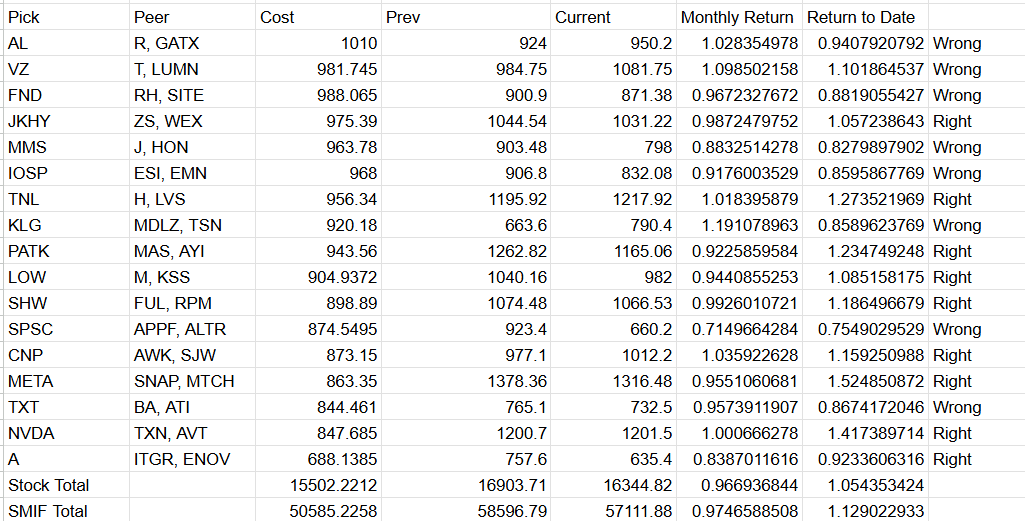Select peer cell 'ESI, EMN'

click(x=192, y=173)
